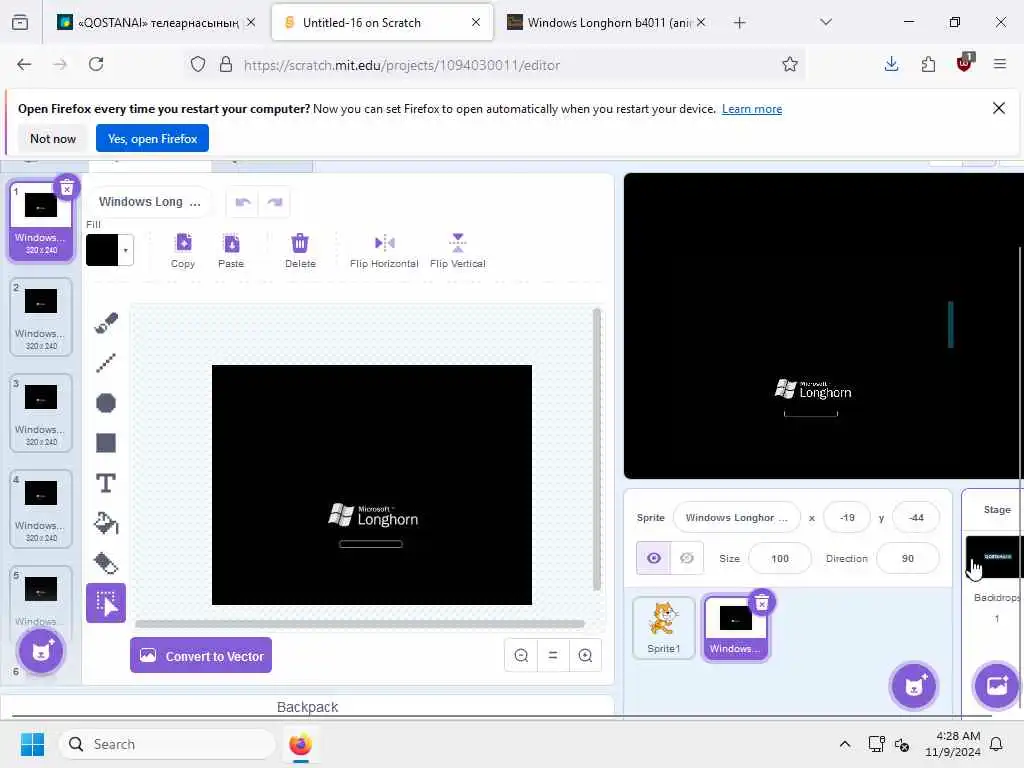Select costume 4 thumbnail
The height and width of the screenshot is (768, 1024).
40,509
